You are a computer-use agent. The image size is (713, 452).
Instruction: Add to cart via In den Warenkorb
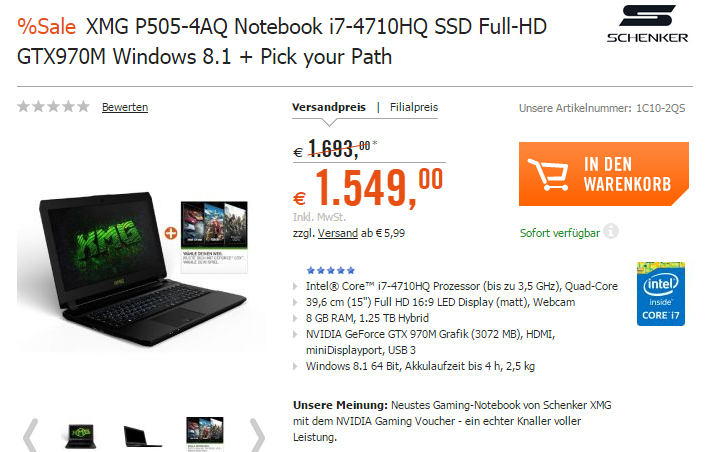pyautogui.click(x=604, y=174)
